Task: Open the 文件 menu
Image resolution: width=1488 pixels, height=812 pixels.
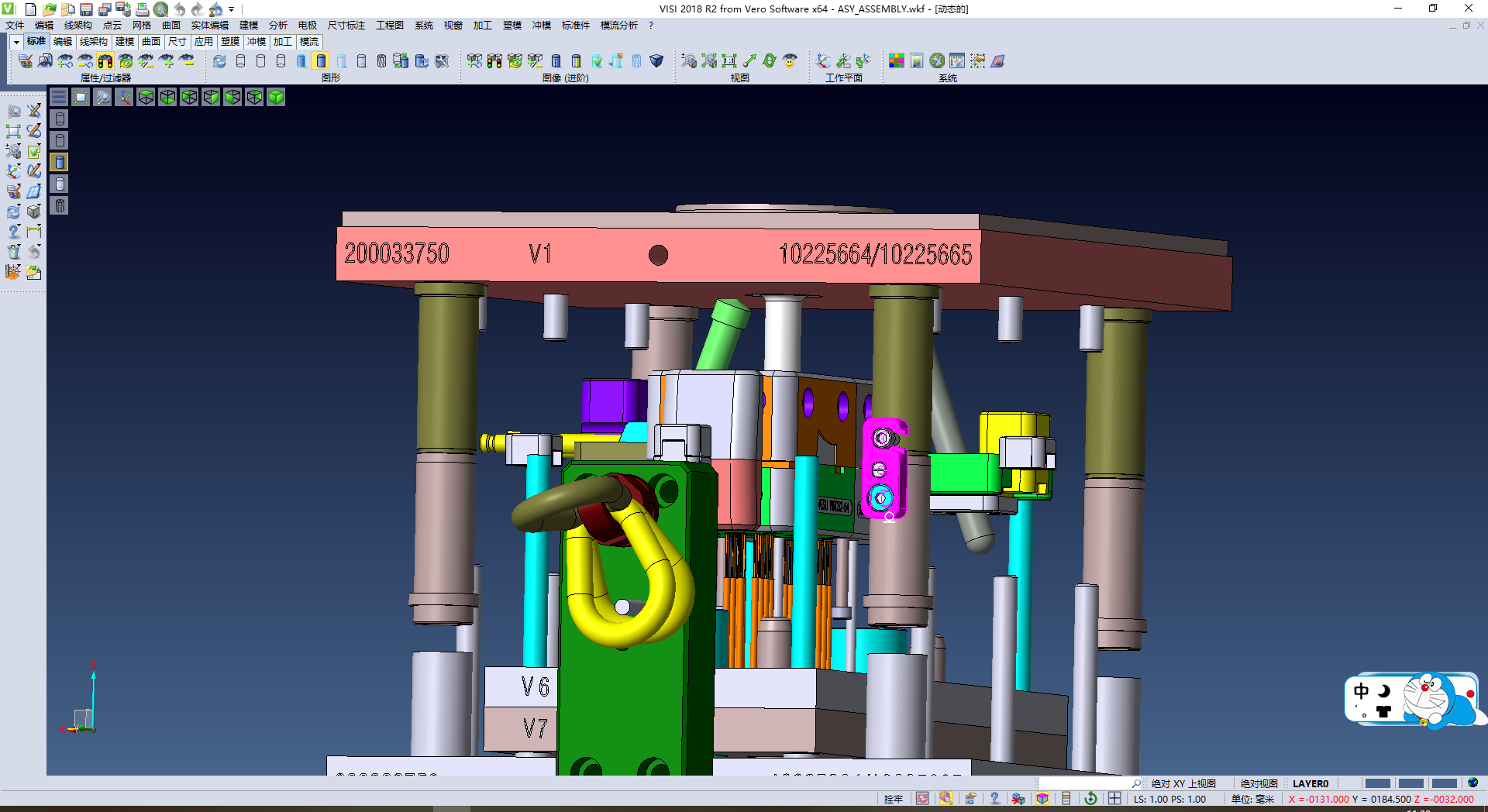Action: coord(15,26)
